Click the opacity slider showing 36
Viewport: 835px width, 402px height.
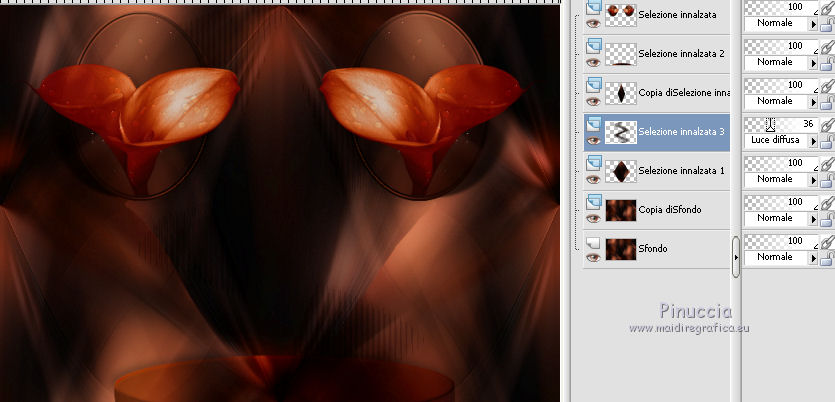[x=781, y=125]
